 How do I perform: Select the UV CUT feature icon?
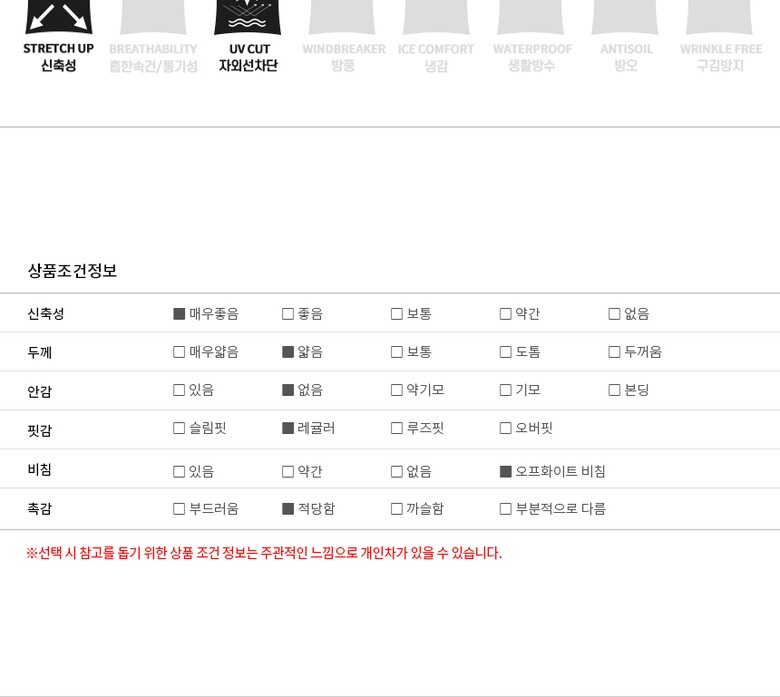[248, 17]
